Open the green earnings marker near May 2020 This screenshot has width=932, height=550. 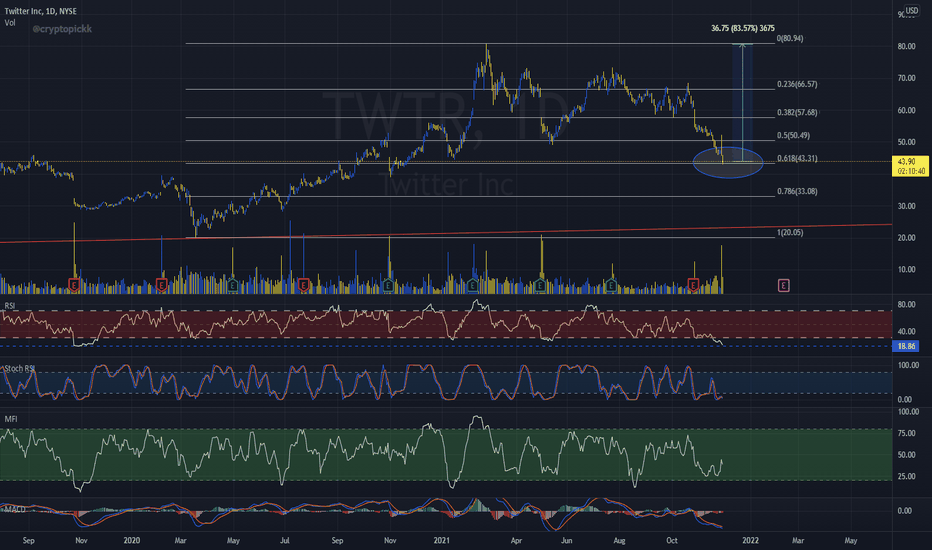(x=232, y=285)
